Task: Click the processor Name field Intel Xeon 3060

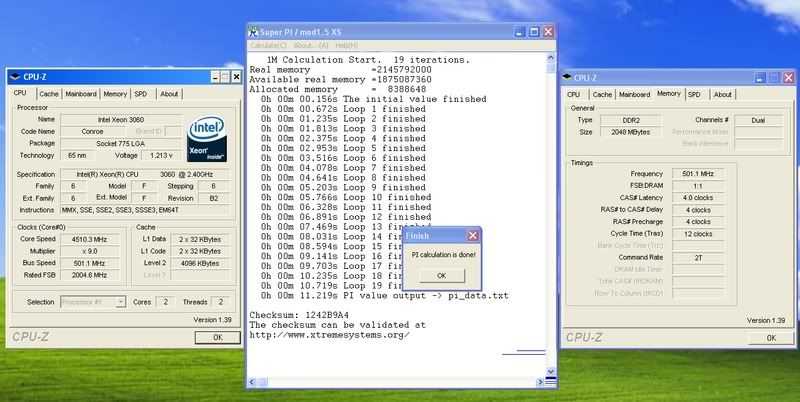Action: (x=121, y=119)
